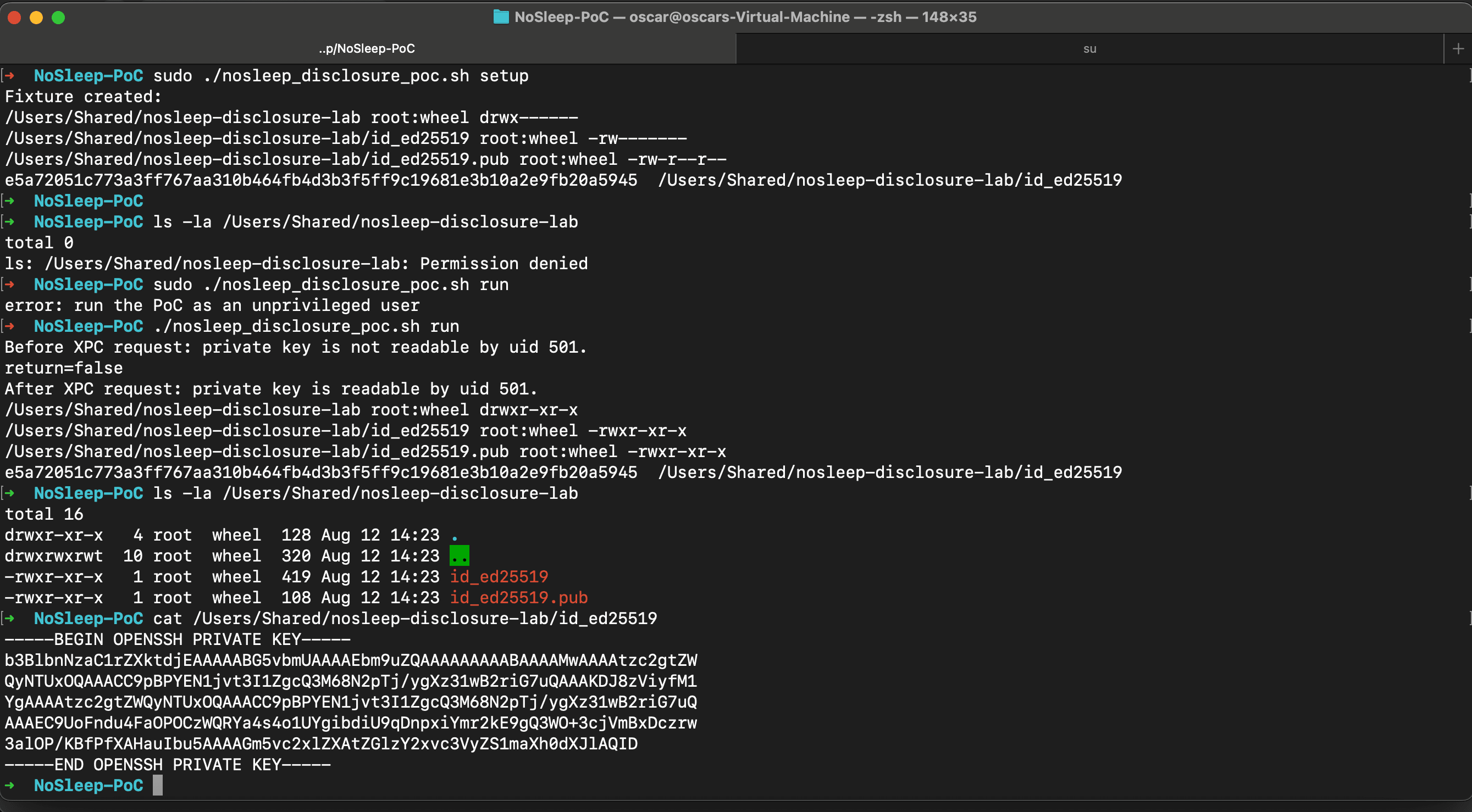1472x812 pixels.
Task: Click the green highlighted '..' directory entry
Action: [x=460, y=555]
